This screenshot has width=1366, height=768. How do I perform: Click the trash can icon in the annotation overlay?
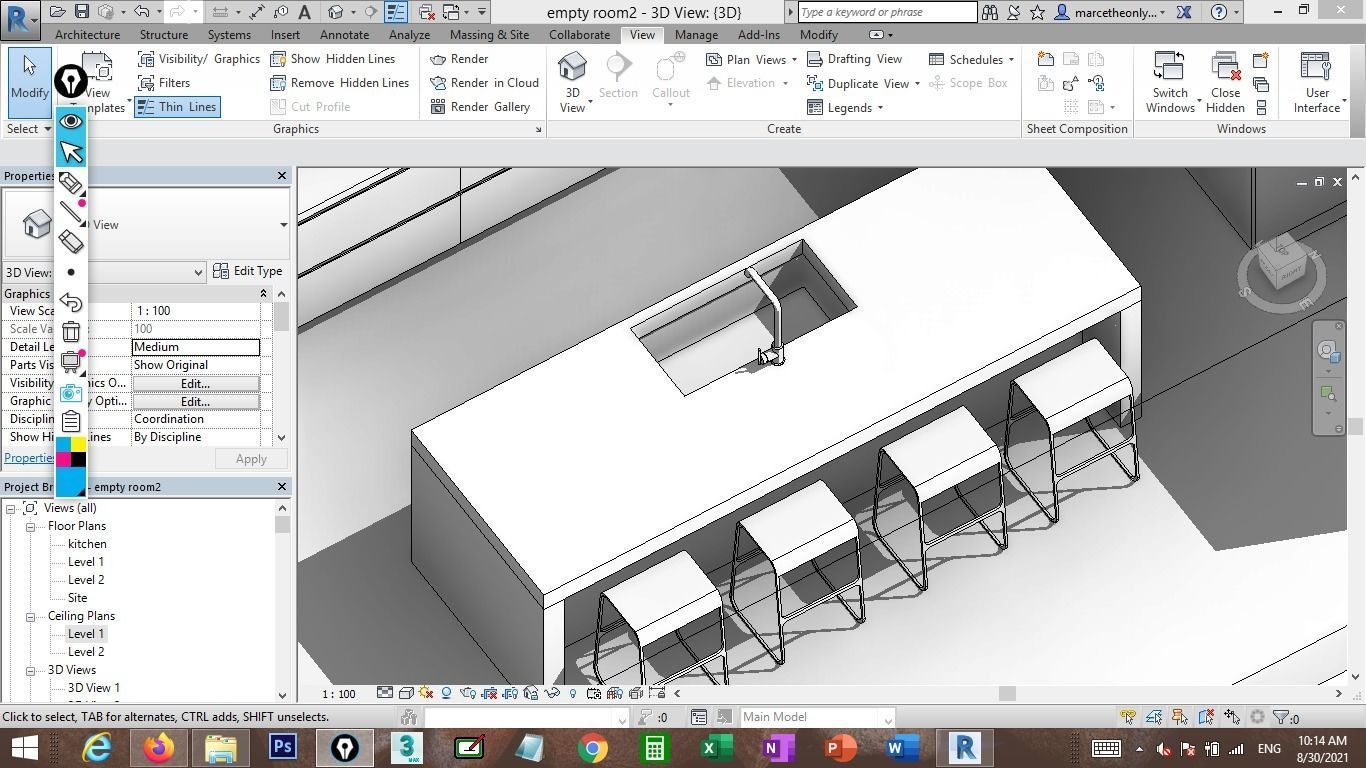point(71,332)
